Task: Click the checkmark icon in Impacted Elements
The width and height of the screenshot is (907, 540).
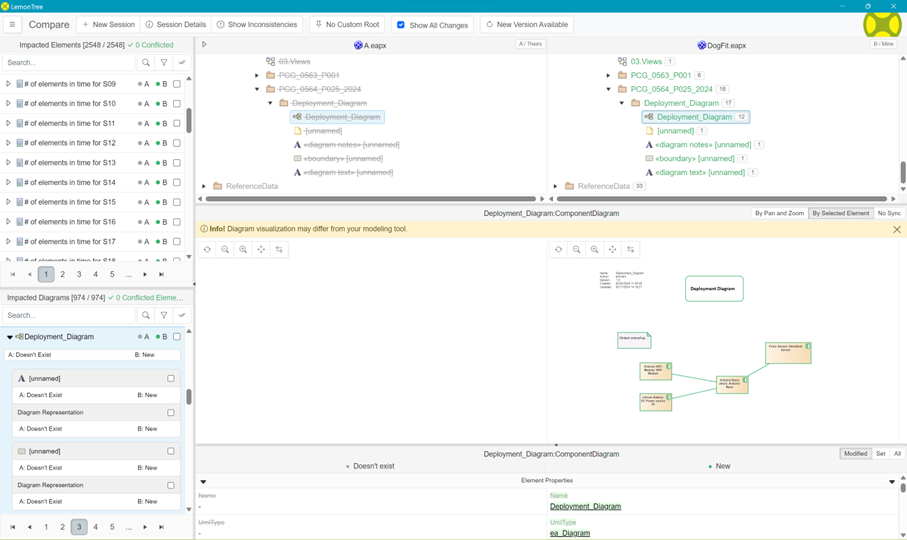Action: pos(182,62)
